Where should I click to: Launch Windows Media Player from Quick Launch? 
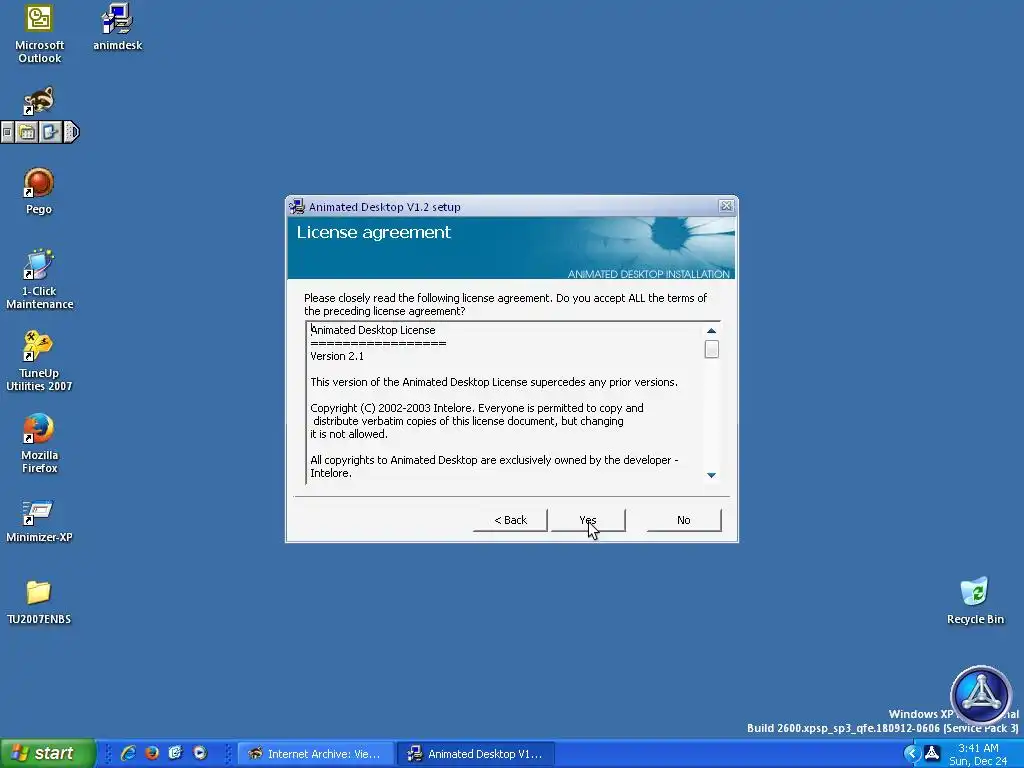200,754
